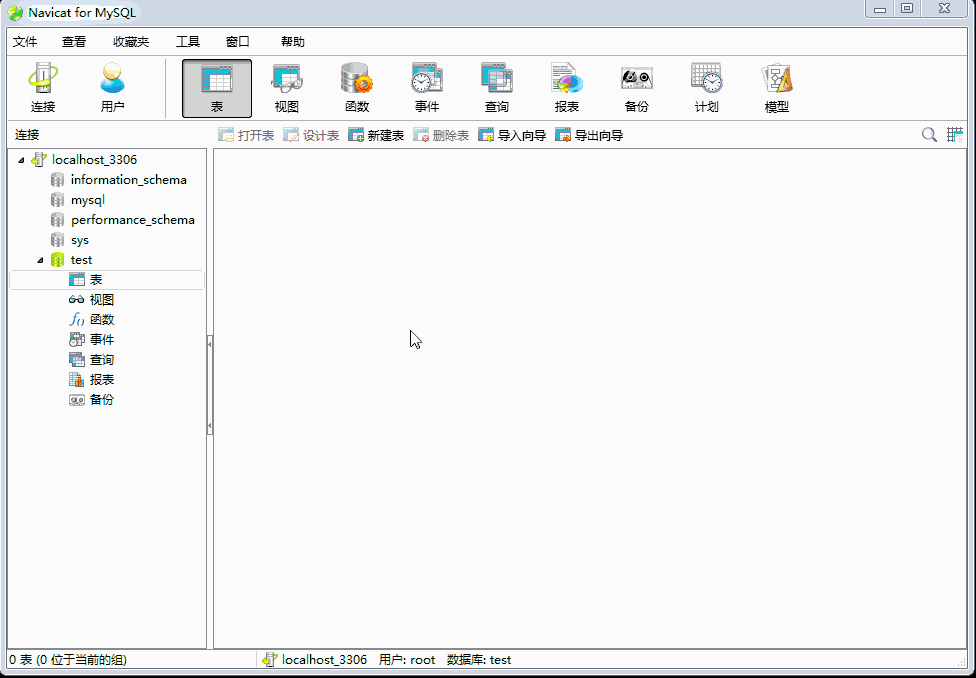Click status text "用户: root"

407,660
